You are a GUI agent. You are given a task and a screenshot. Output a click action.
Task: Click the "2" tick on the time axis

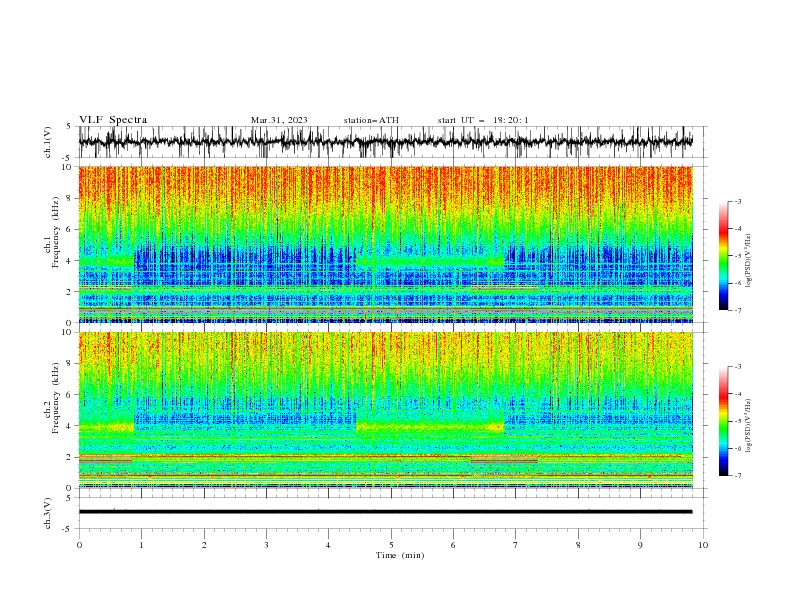[x=204, y=545]
